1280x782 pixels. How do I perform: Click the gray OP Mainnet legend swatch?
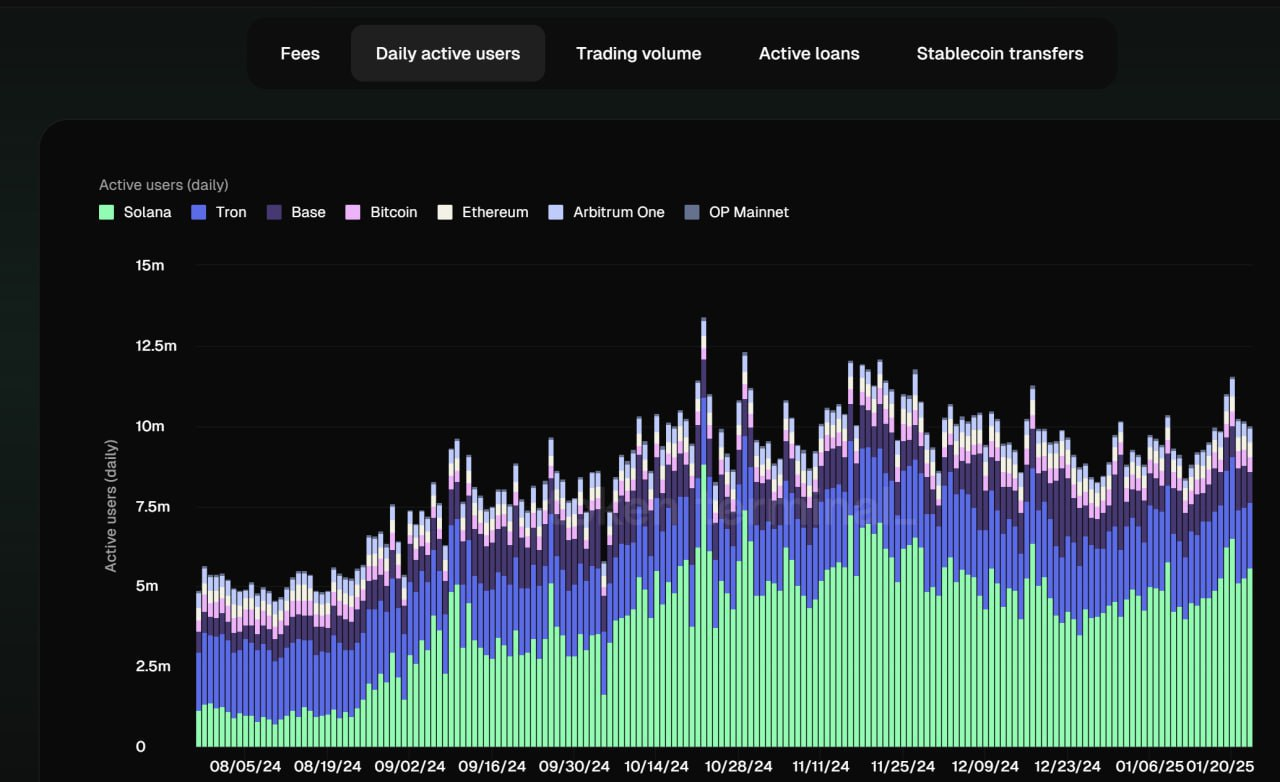coord(692,212)
